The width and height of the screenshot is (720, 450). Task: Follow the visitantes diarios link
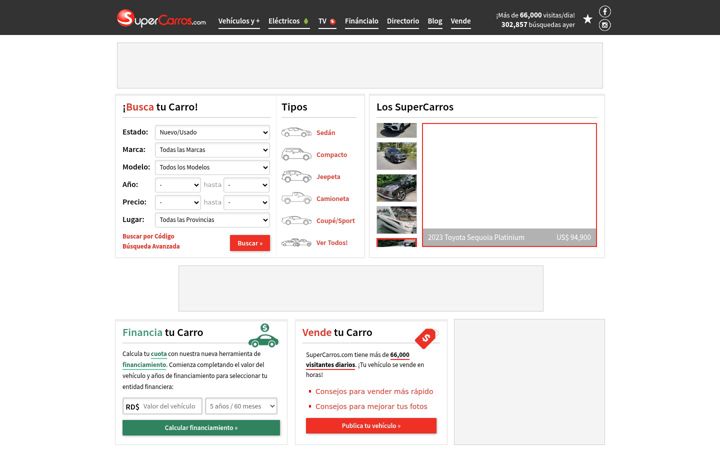[x=331, y=365]
